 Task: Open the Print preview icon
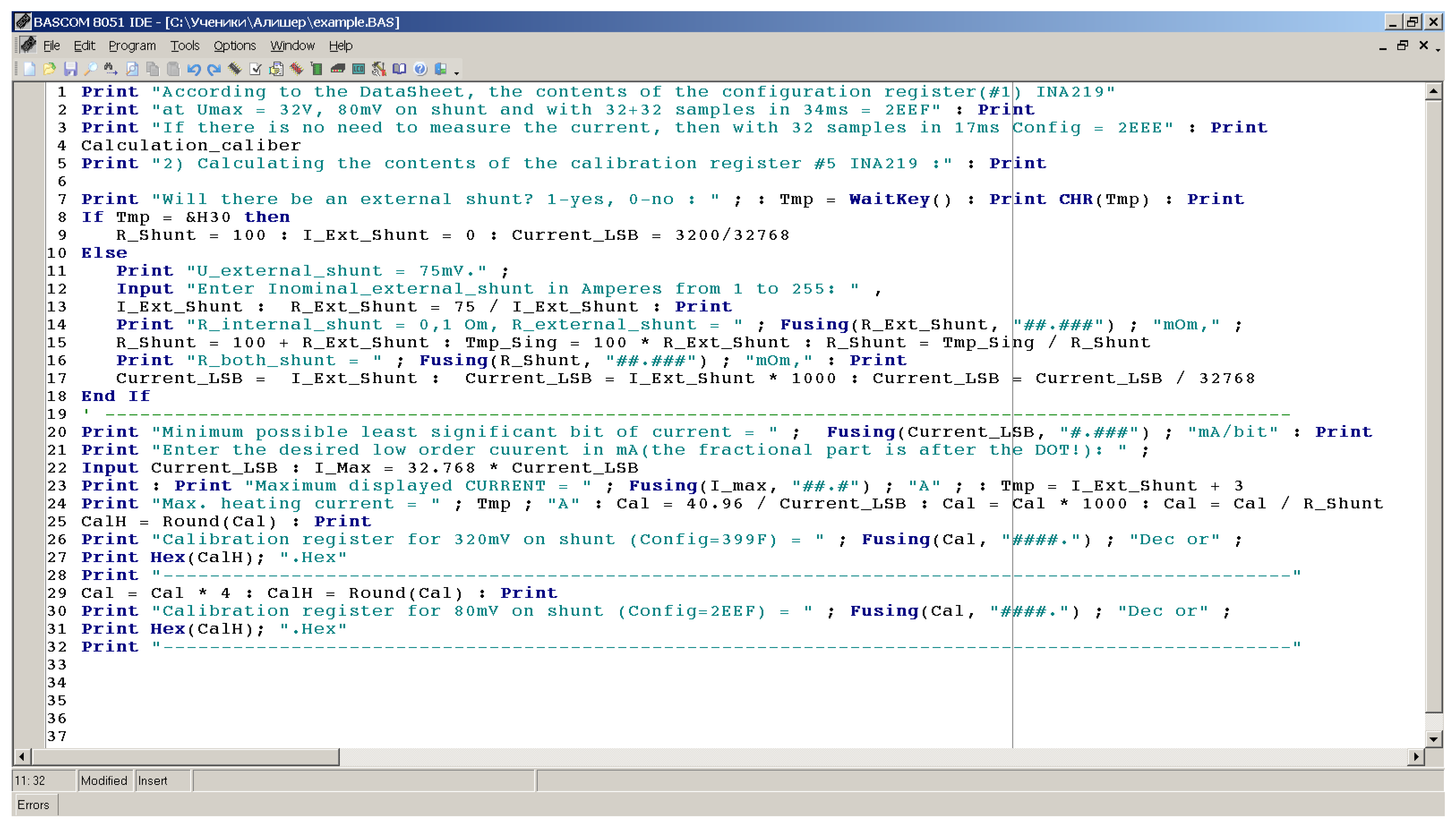133,69
